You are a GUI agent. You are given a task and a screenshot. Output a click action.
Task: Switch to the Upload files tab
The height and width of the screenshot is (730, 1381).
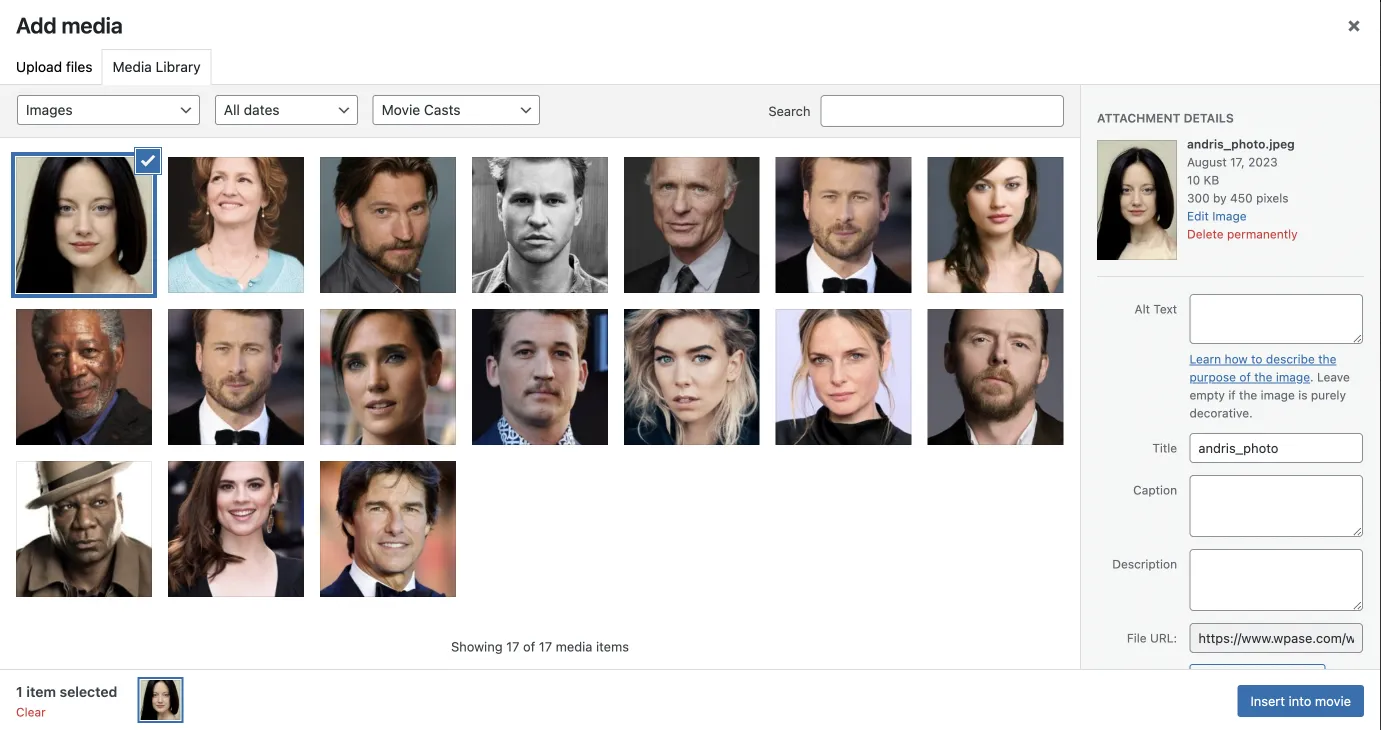(x=54, y=67)
